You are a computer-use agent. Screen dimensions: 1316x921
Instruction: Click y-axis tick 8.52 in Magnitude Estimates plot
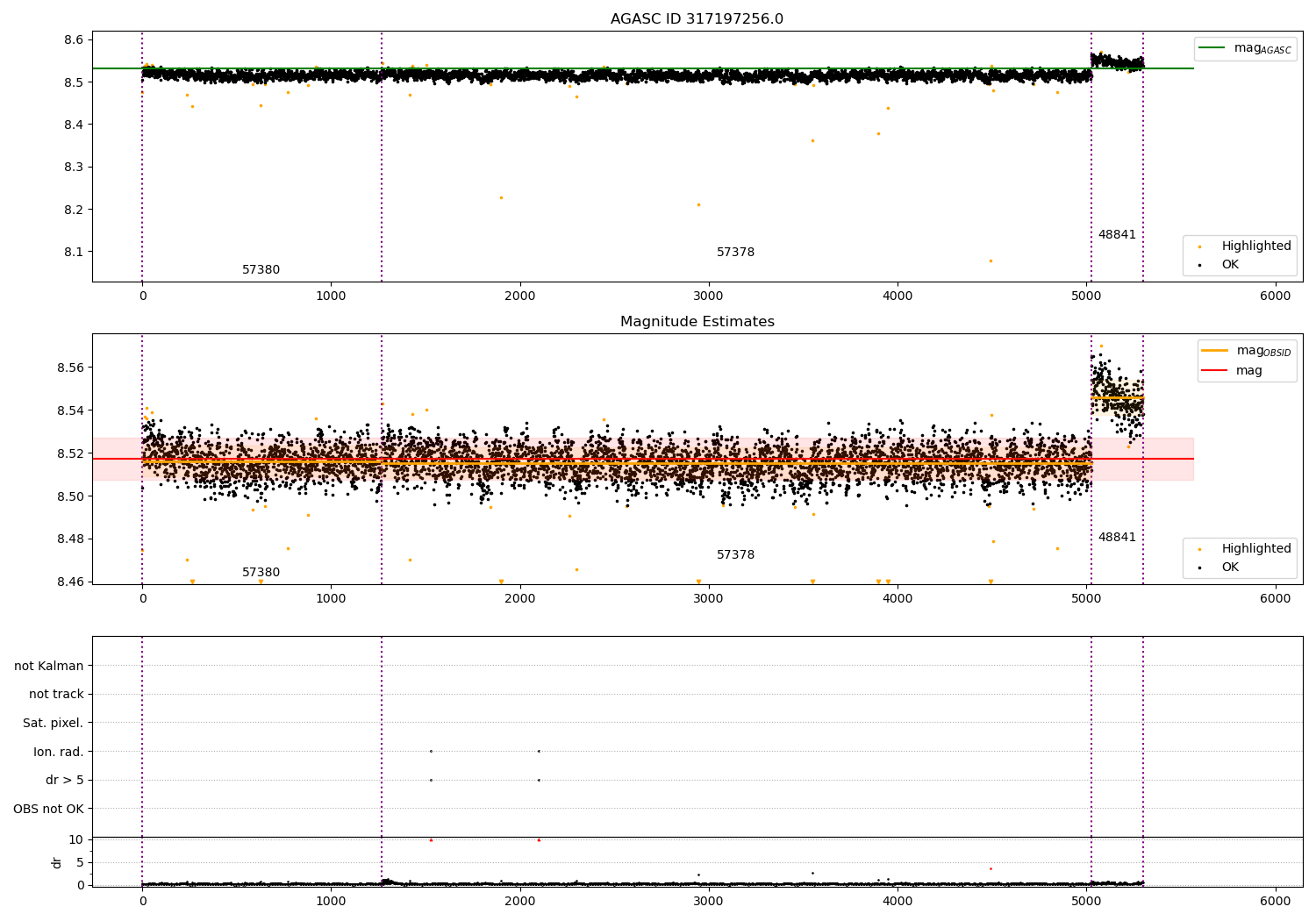tap(70, 453)
